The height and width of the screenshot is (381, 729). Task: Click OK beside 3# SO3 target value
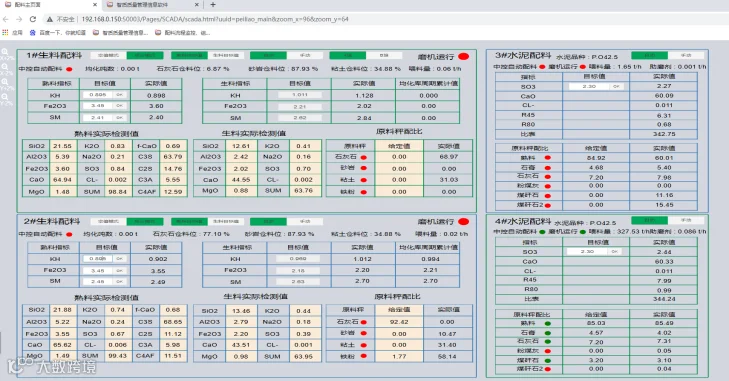point(616,87)
